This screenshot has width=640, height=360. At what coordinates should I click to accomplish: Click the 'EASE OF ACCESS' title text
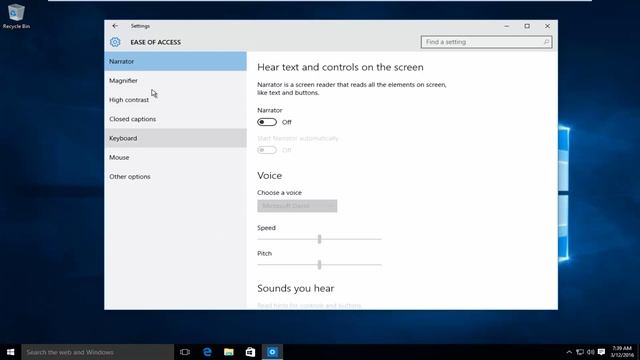pyautogui.click(x=156, y=42)
